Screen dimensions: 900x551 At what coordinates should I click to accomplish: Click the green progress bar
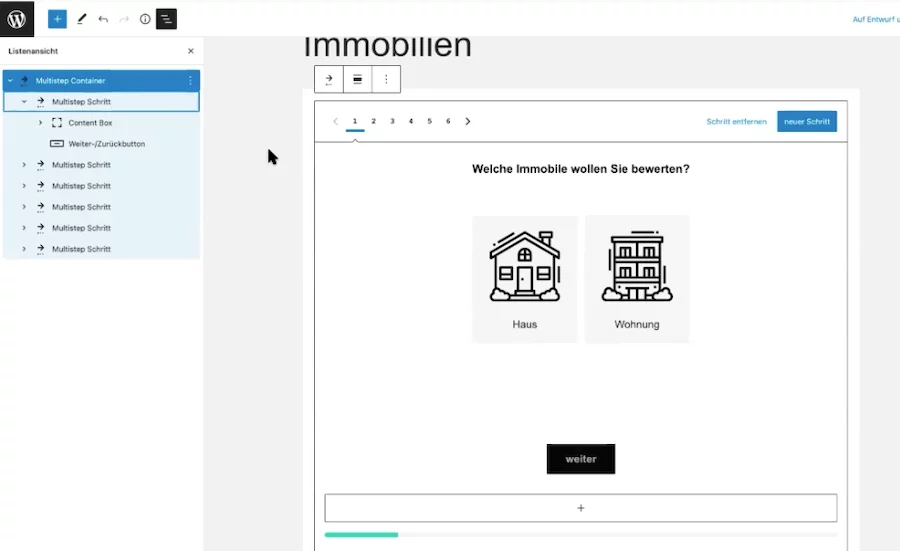tap(361, 535)
